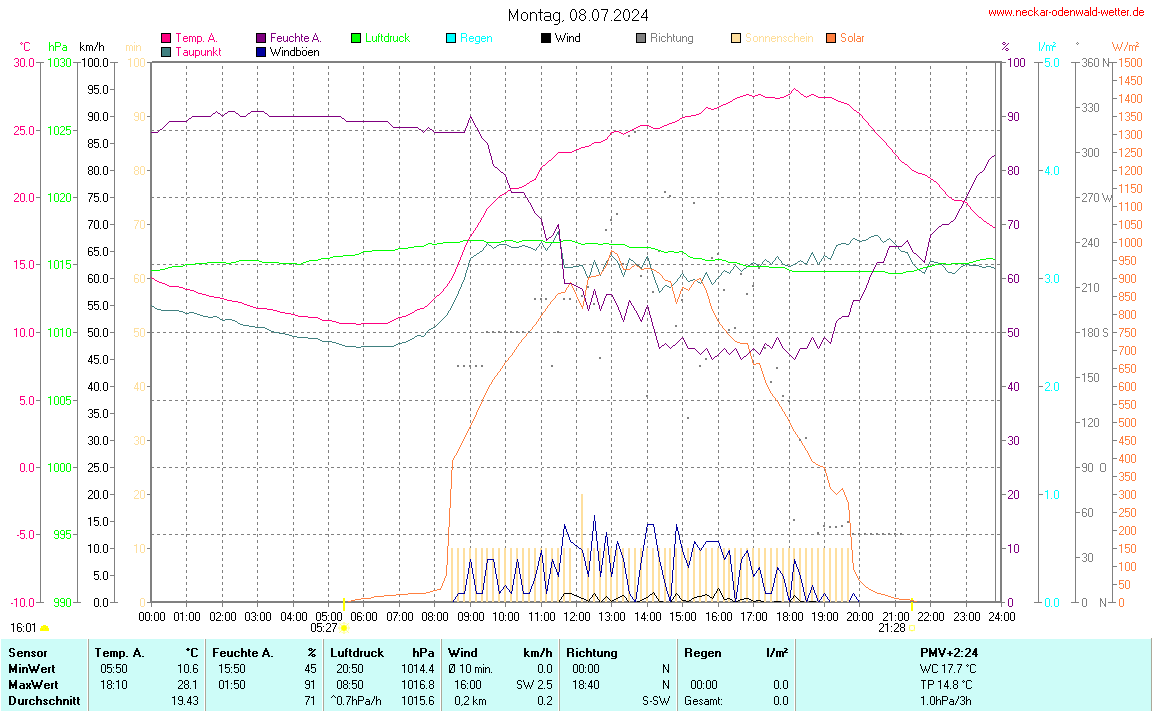The height and width of the screenshot is (711, 1152).
Task: Click the pink Temp. A. legend swatch
Action: (166, 38)
